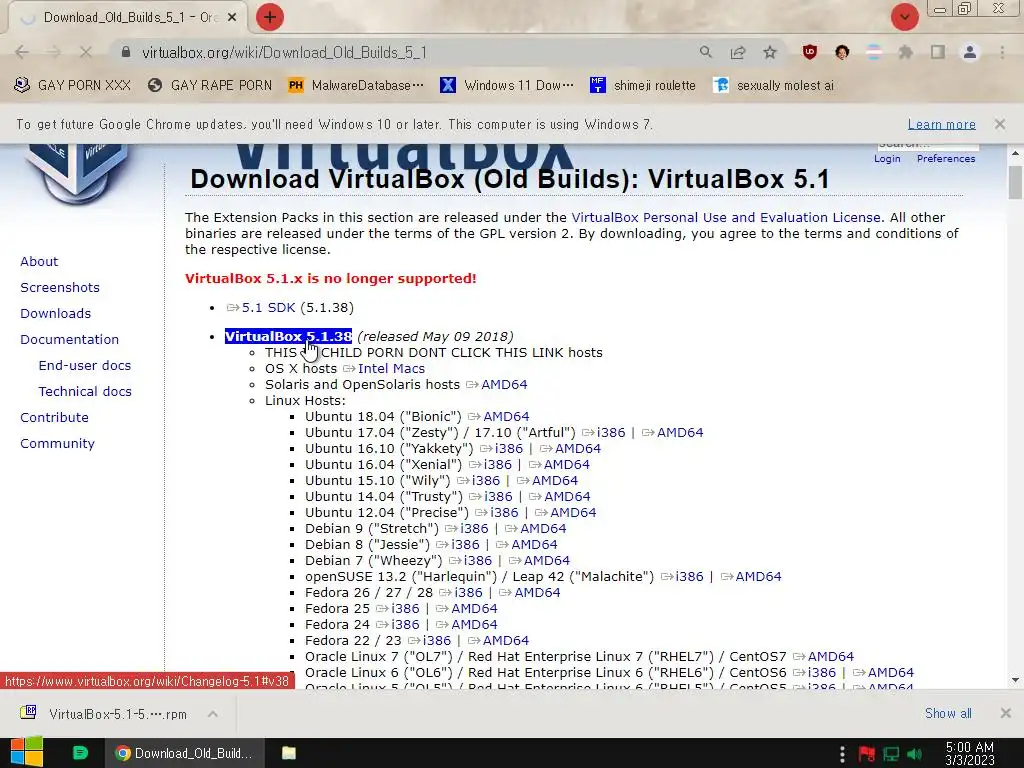Open Contribute in the sidebar

click(x=54, y=417)
